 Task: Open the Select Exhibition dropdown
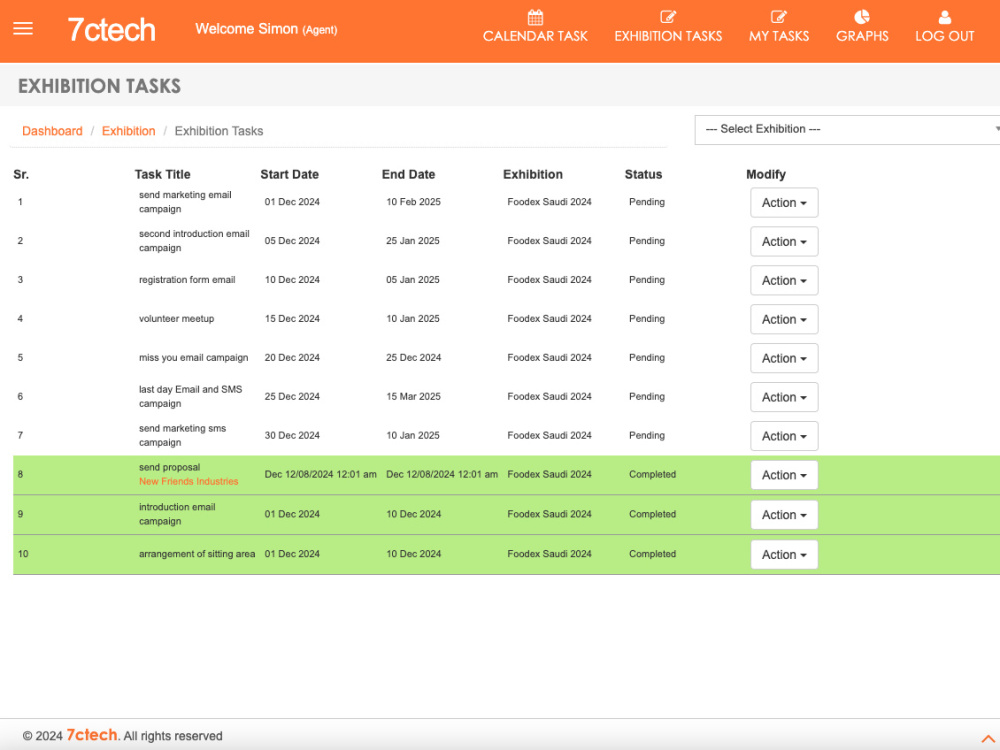pos(847,129)
